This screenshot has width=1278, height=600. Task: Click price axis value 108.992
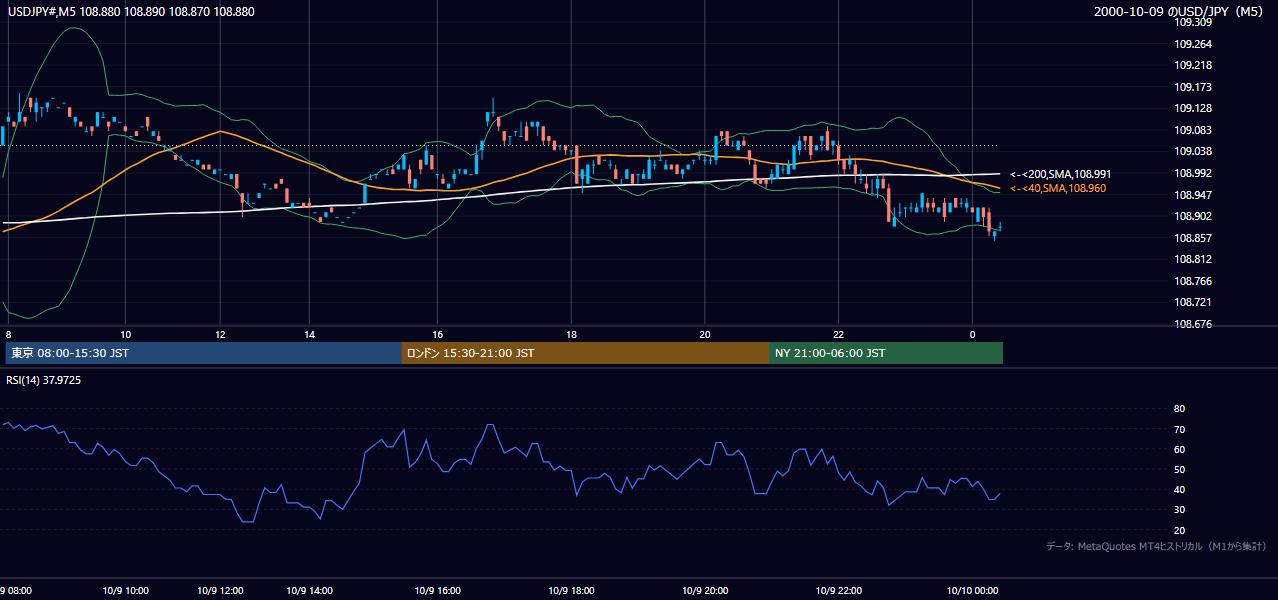point(1193,173)
